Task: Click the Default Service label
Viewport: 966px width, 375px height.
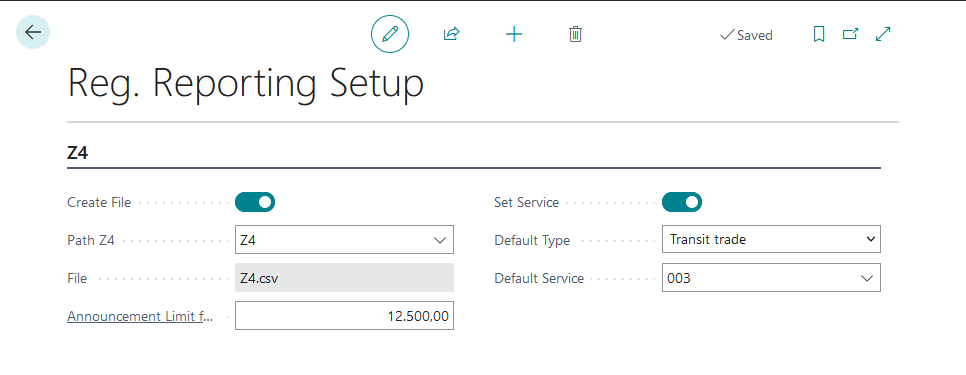Action: tap(539, 278)
